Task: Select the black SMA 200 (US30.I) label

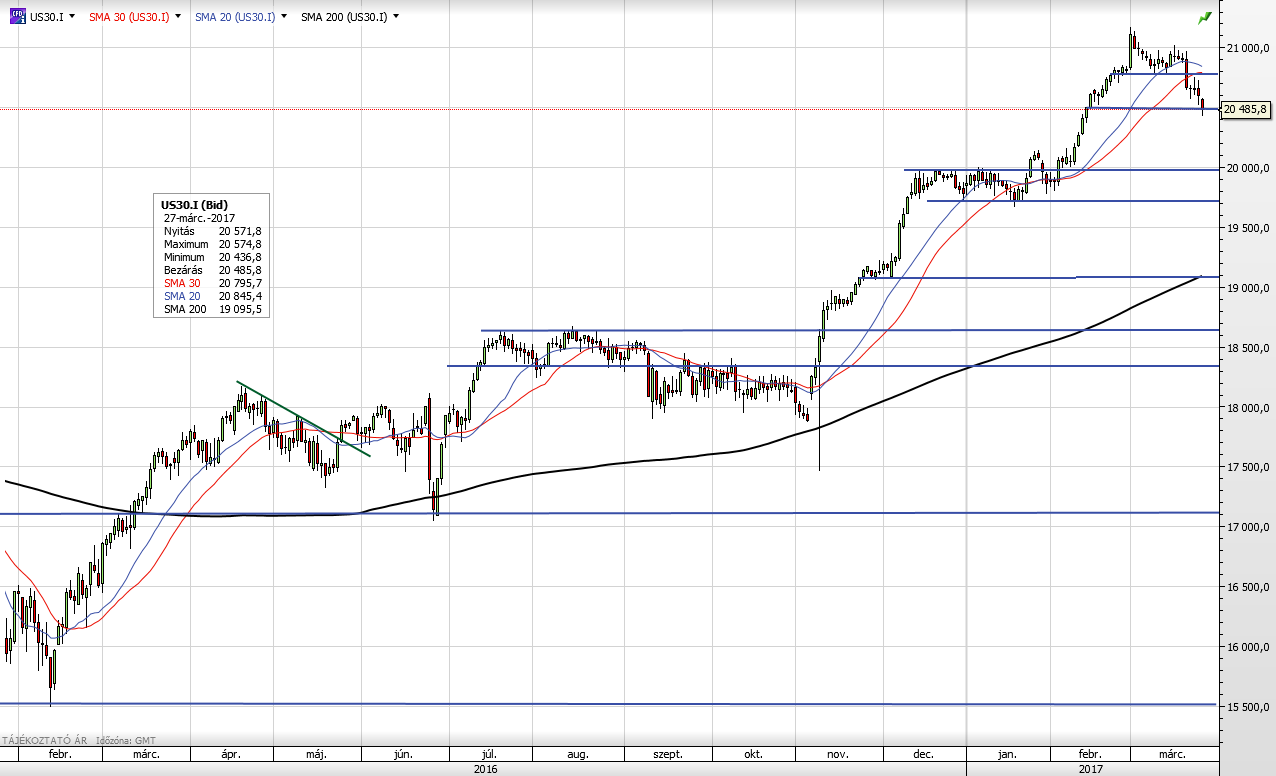Action: pyautogui.click(x=344, y=17)
